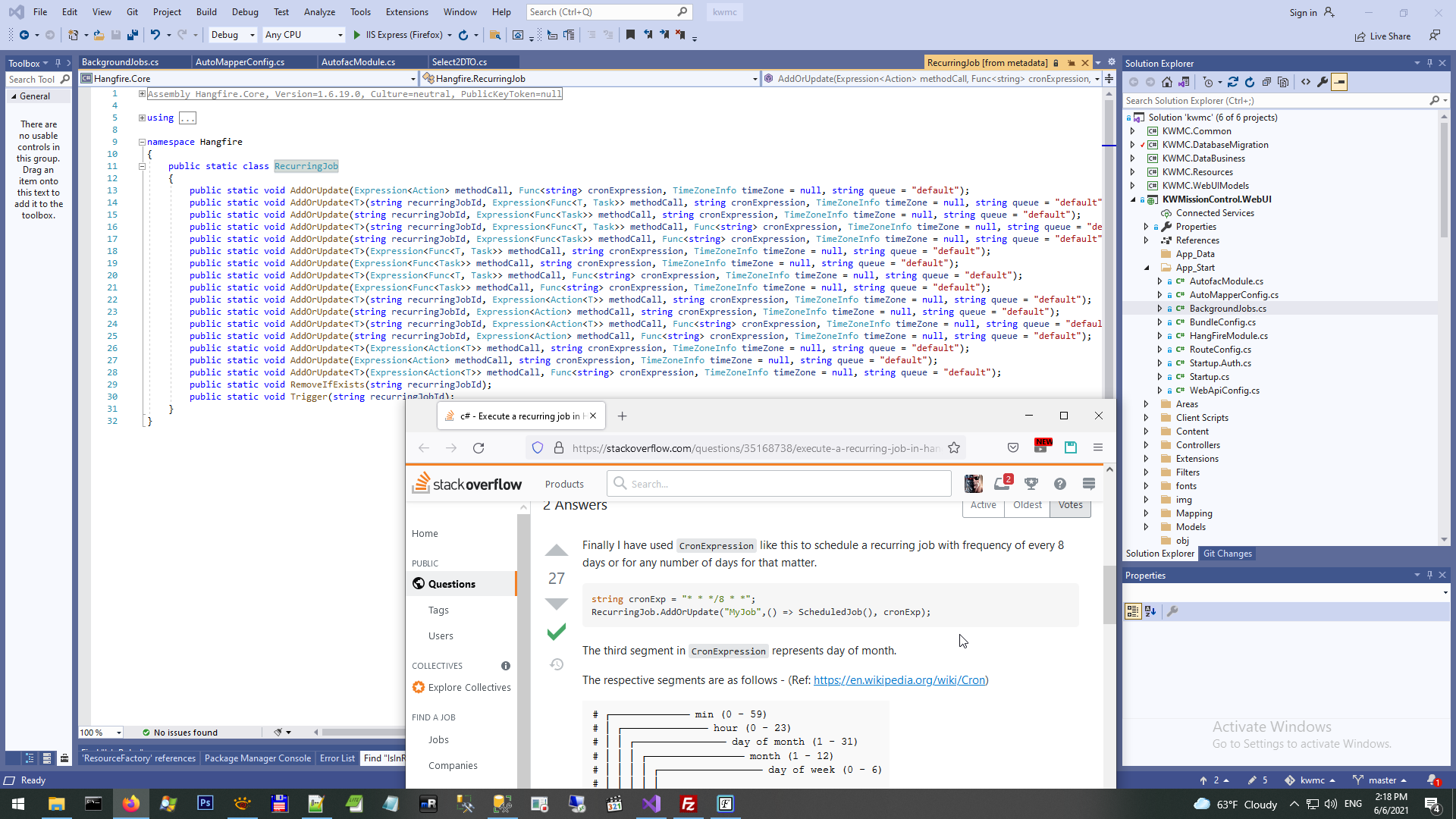Upvote the answer with 27 votes
Screen dimensions: 1456x819
(557, 551)
